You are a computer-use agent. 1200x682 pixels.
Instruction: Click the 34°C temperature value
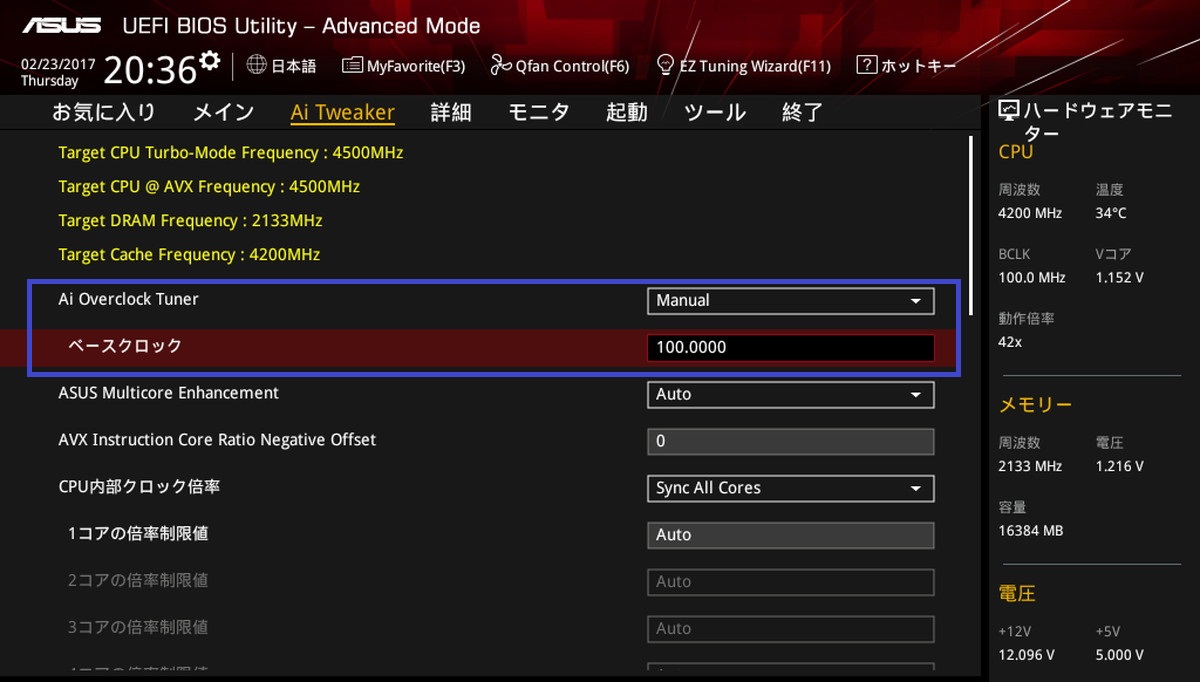click(1111, 213)
